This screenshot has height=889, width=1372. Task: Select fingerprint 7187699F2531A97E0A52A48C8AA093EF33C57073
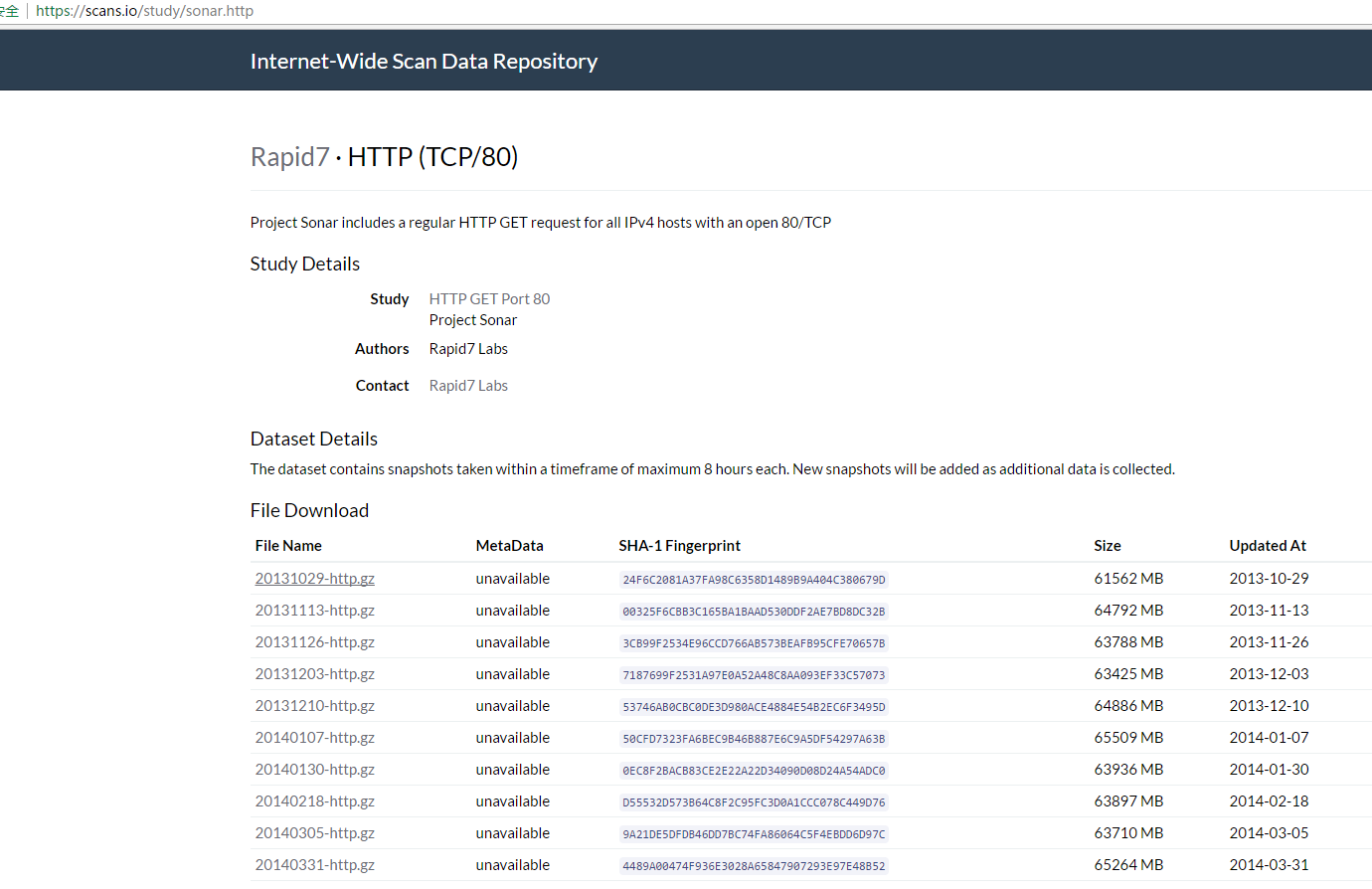[754, 675]
